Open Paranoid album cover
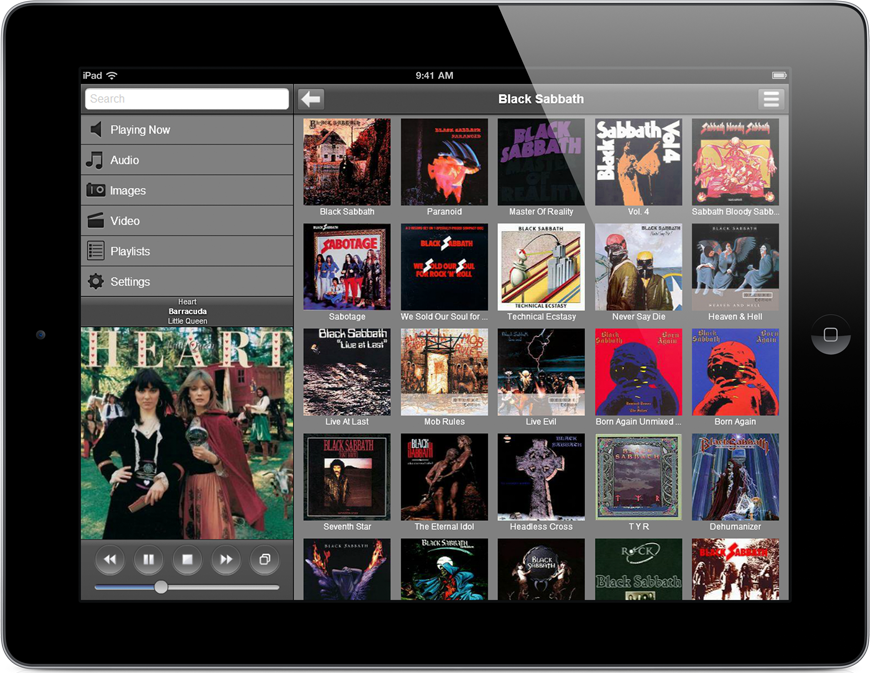The image size is (870, 673). tap(444, 162)
